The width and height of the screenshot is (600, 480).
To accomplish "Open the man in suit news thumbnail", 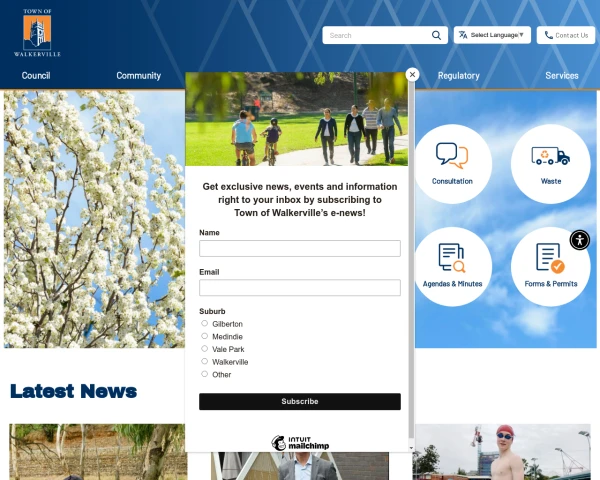I will tap(300, 466).
